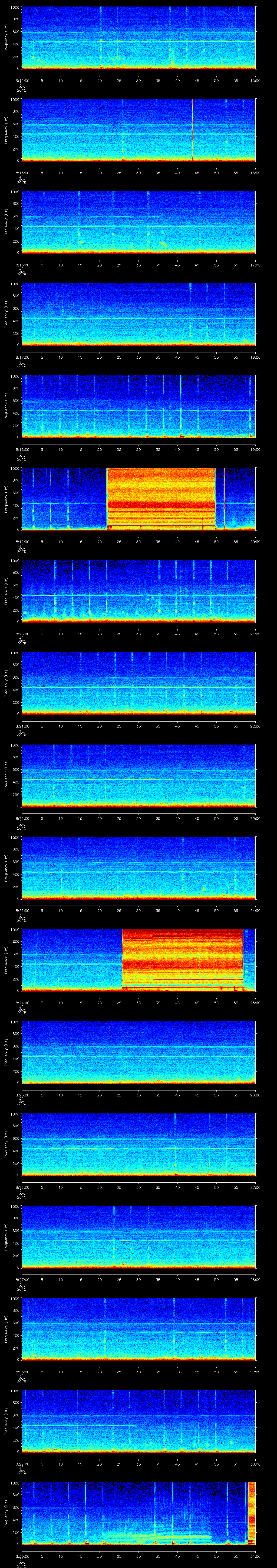Select the spectrogram panel starting at 8:17:00
Viewport: 277px width, 1568px height.
click(139, 314)
